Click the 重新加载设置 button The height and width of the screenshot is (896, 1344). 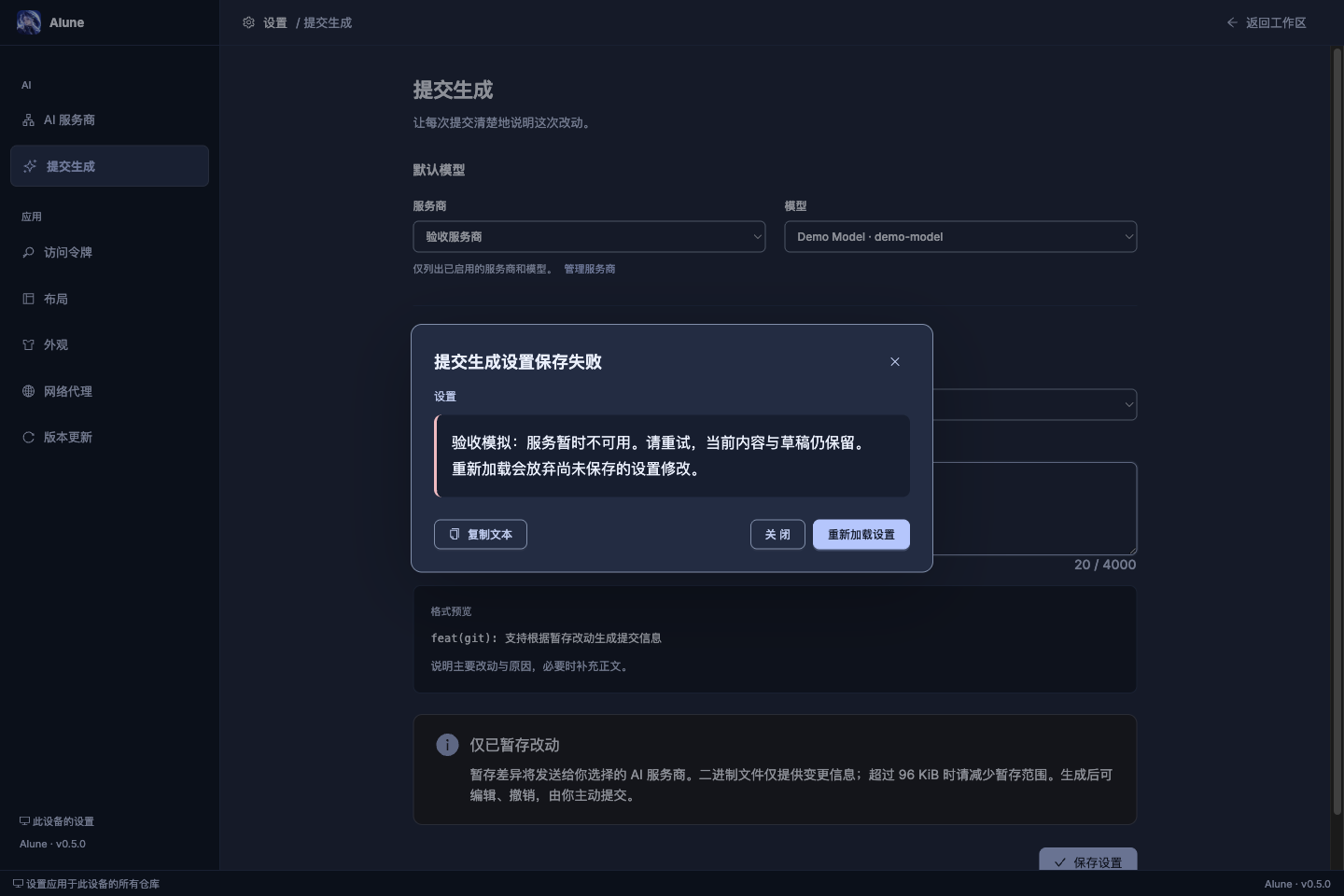tap(861, 534)
